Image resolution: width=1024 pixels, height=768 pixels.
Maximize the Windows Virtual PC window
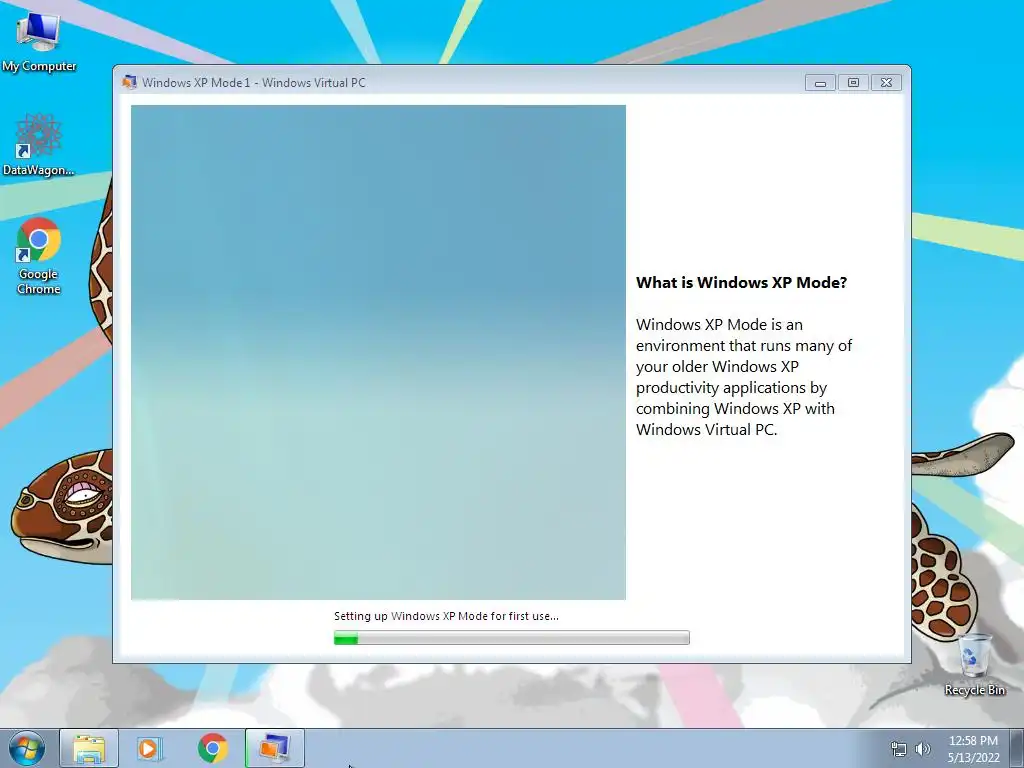[853, 83]
